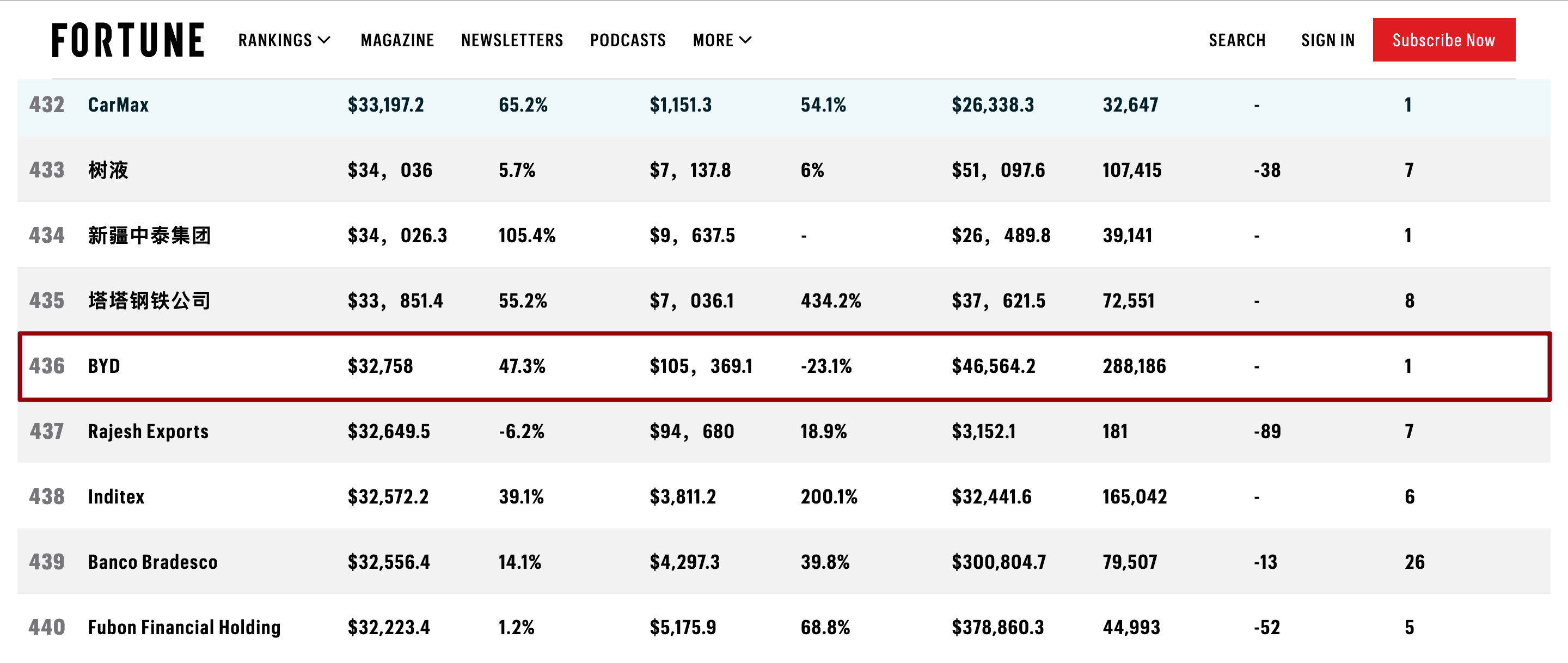Select the highlighted BYD row
Viewport: 1568px width, 663px height.
coord(784,366)
